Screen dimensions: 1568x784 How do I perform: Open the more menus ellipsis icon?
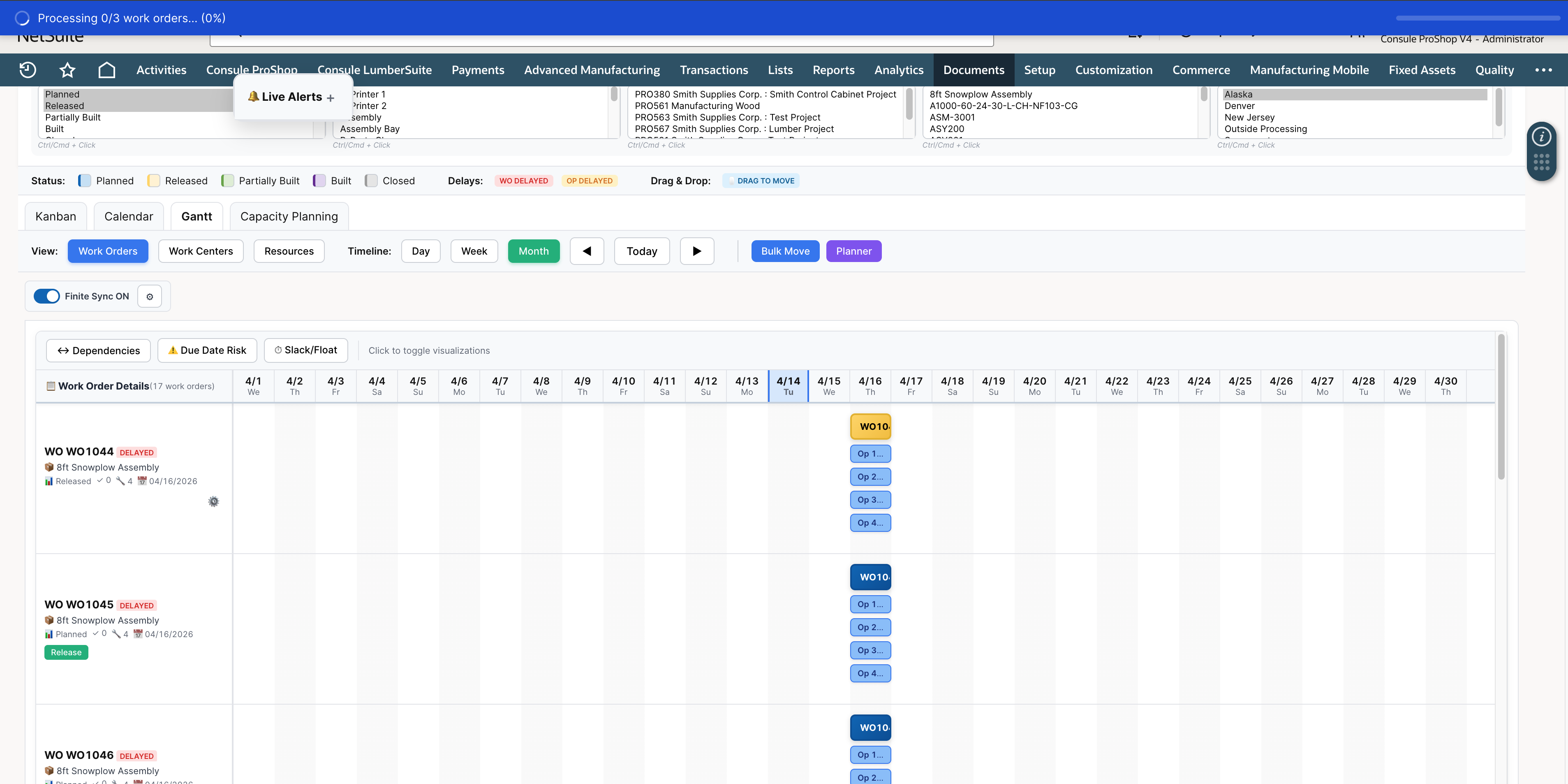[x=1543, y=70]
